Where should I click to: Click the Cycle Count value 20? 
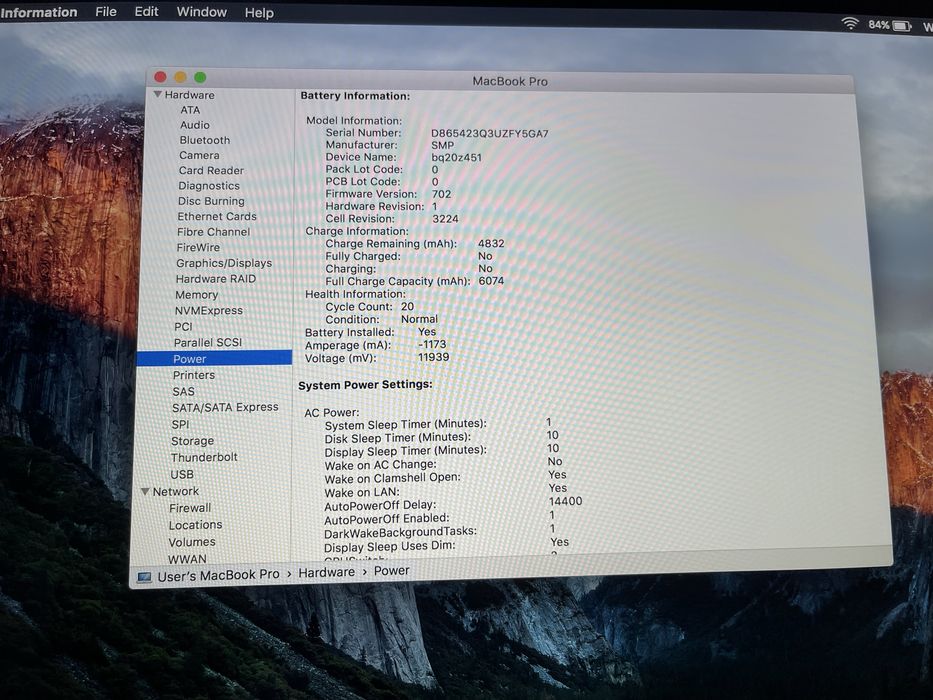(407, 307)
